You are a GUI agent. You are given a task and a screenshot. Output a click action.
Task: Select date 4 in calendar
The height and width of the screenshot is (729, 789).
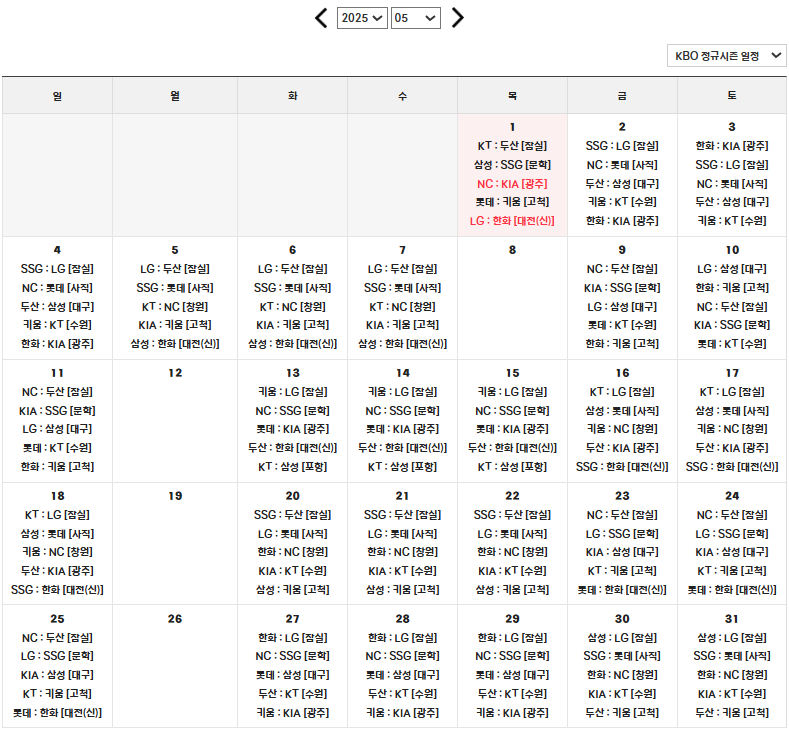57,250
